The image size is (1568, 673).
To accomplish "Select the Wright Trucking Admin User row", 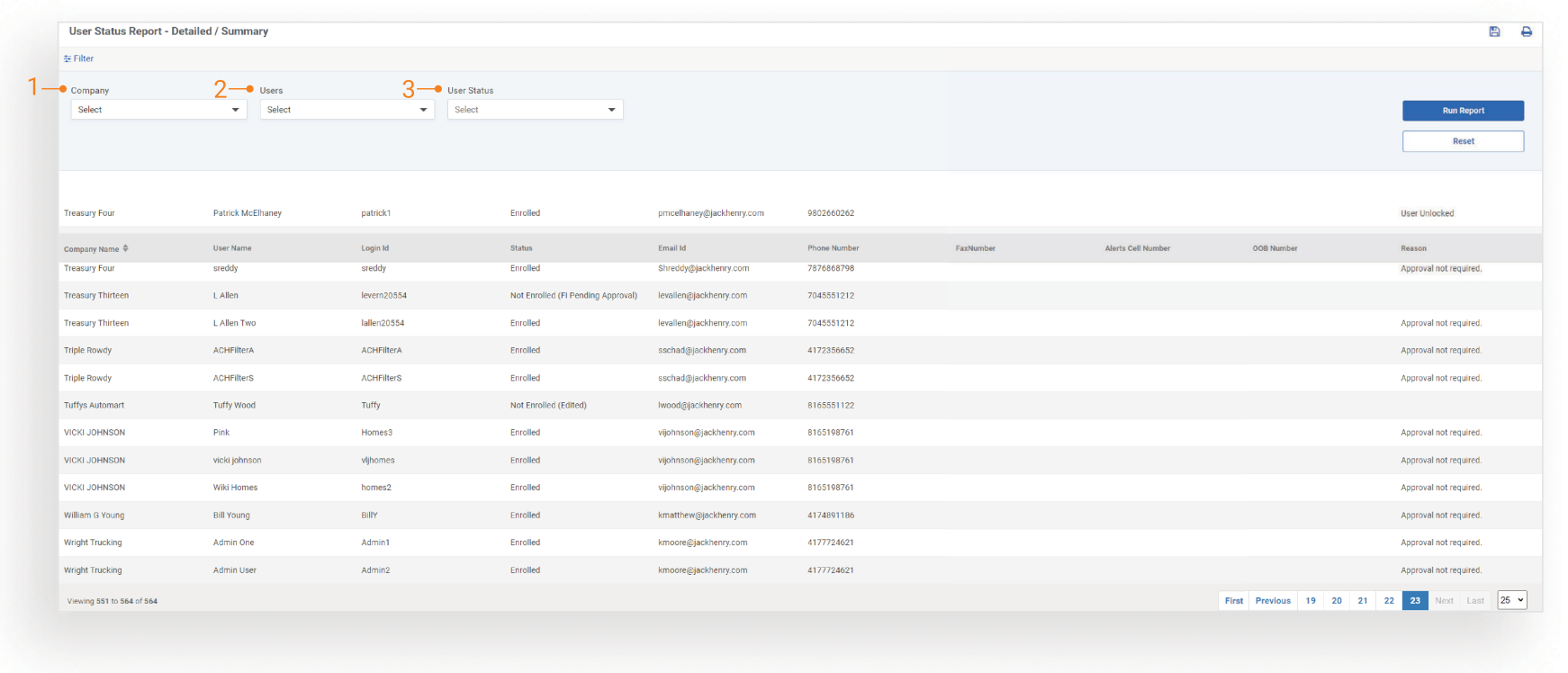I will point(234,570).
